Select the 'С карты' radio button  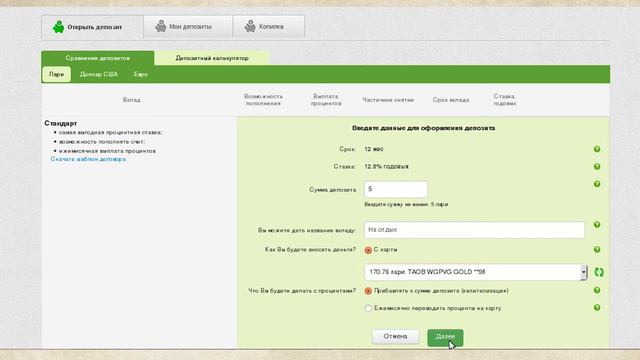(x=368, y=250)
